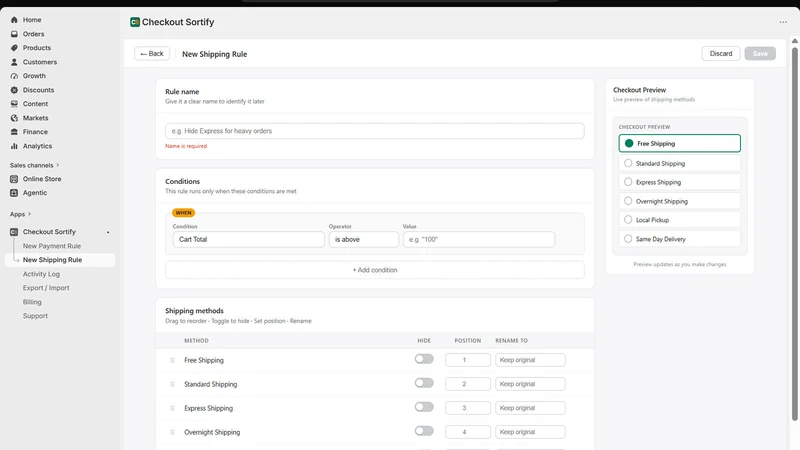
Task: Click the Analytics bar chart icon
Action: click(14, 146)
